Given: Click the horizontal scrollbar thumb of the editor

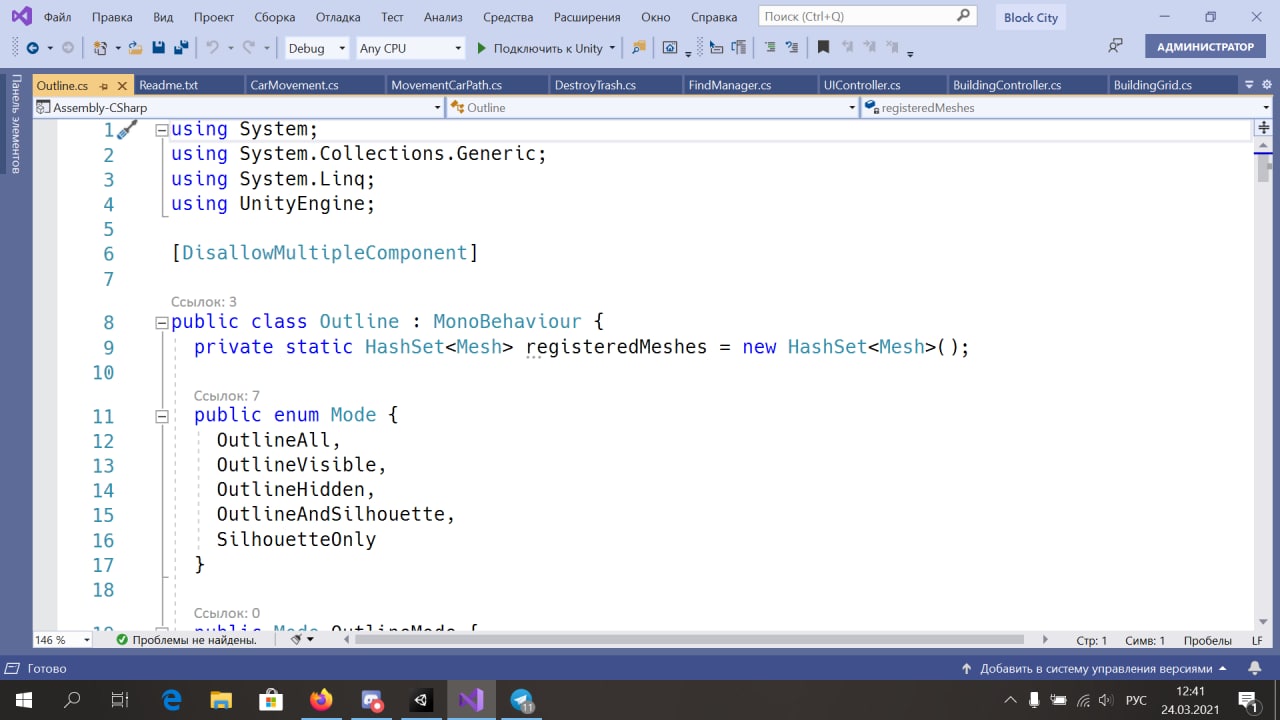Looking at the screenshot, I should point(689,639).
